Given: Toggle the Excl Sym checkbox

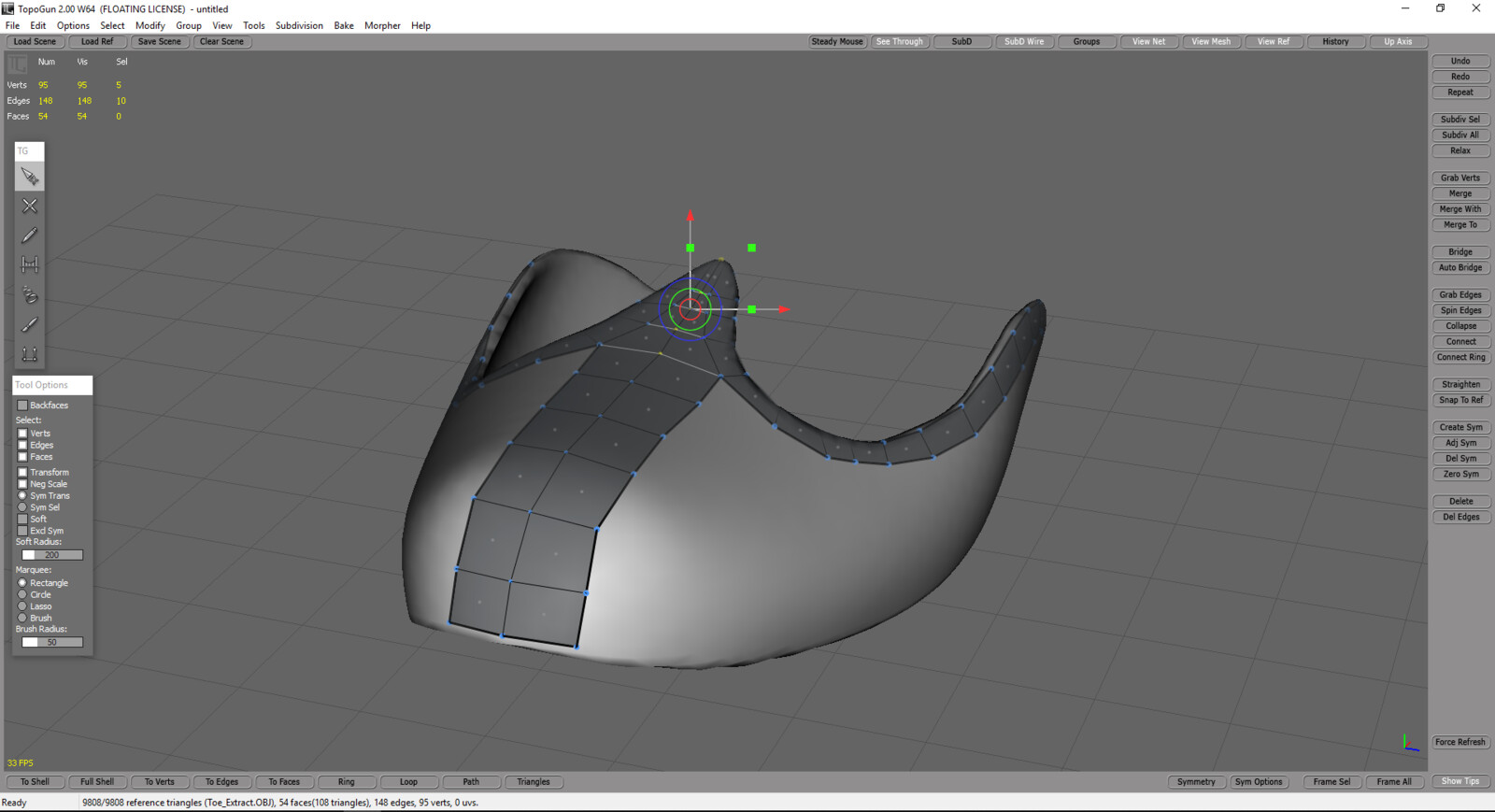Looking at the screenshot, I should tap(22, 531).
